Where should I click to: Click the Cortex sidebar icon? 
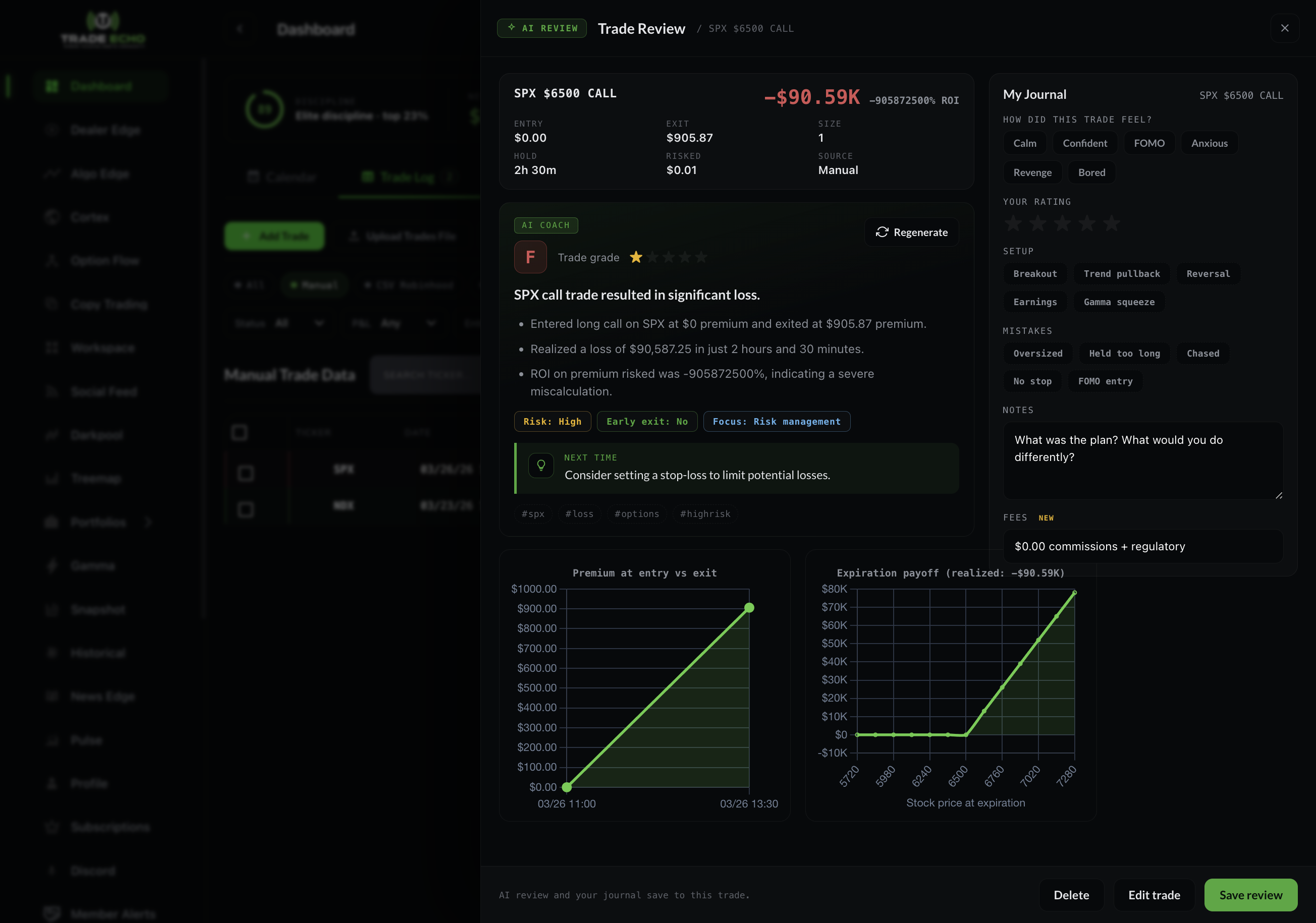51,217
